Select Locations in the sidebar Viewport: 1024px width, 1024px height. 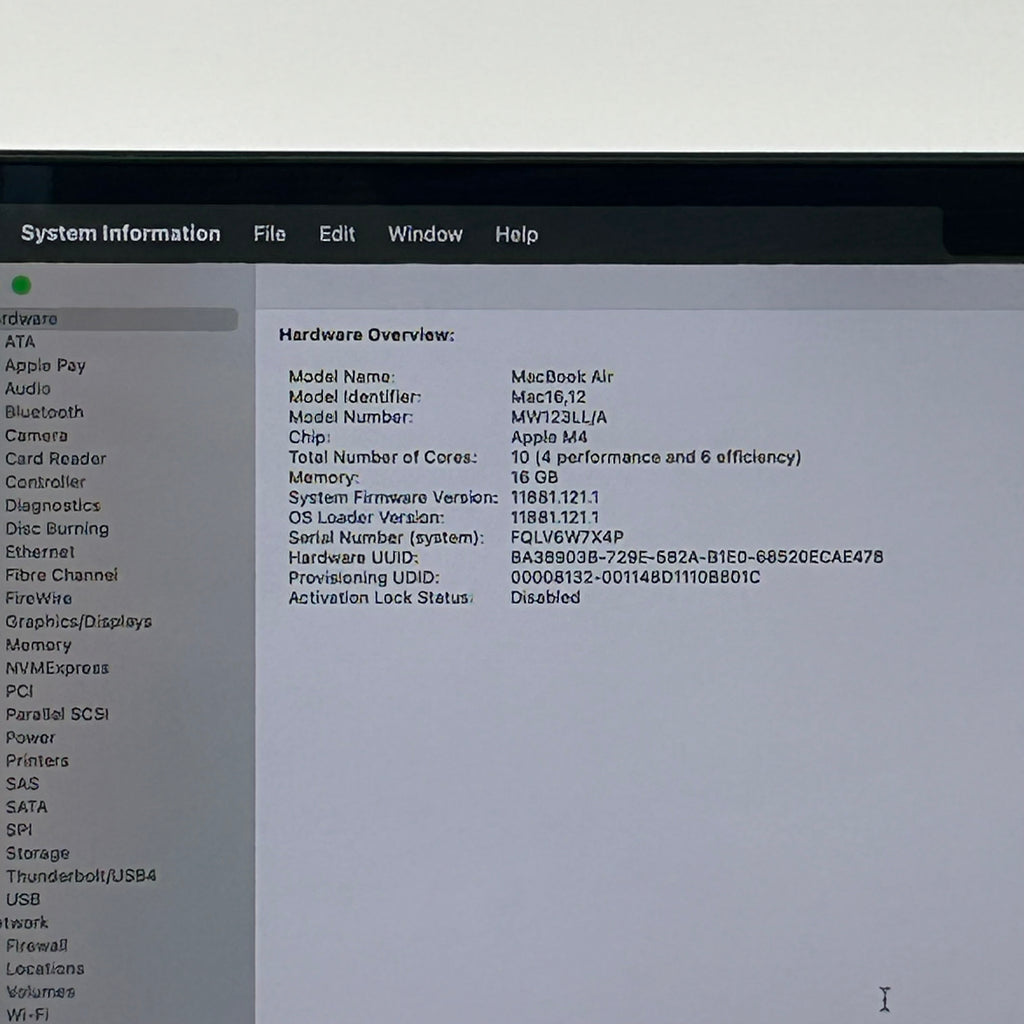pyautogui.click(x=45, y=969)
